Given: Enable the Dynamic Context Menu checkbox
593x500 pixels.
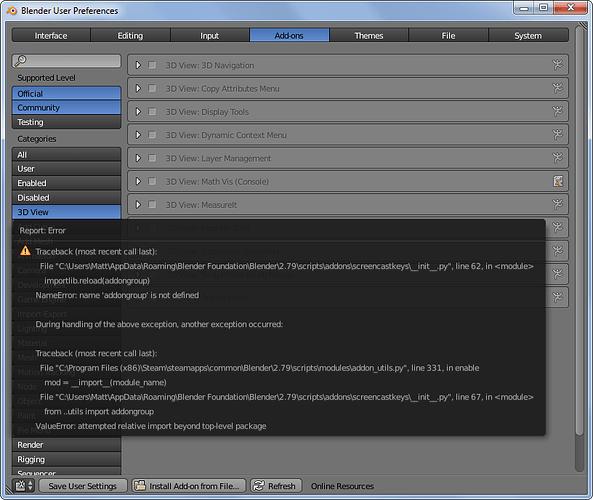Looking at the screenshot, I should coord(152,135).
